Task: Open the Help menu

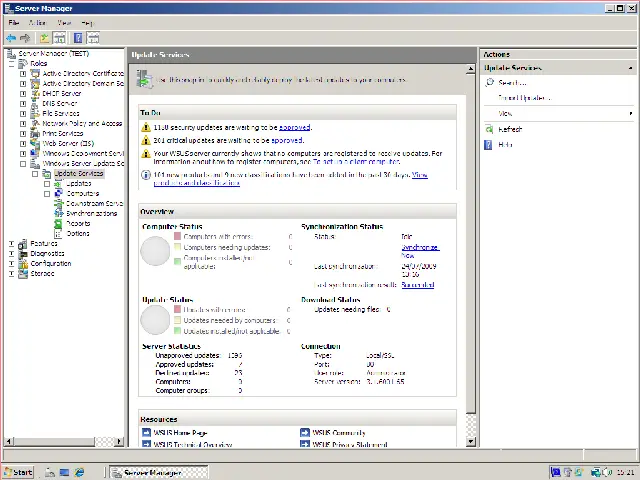Action: tap(87, 22)
